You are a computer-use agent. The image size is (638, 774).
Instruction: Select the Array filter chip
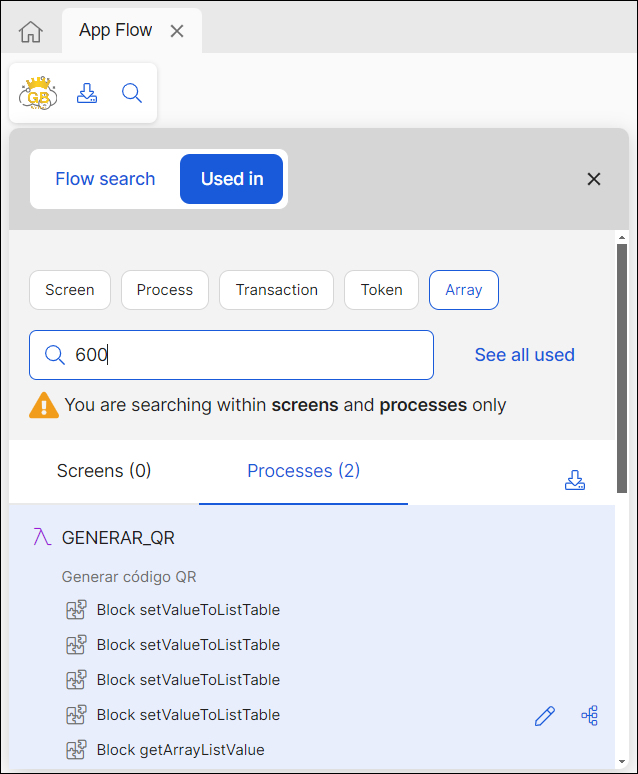(463, 290)
